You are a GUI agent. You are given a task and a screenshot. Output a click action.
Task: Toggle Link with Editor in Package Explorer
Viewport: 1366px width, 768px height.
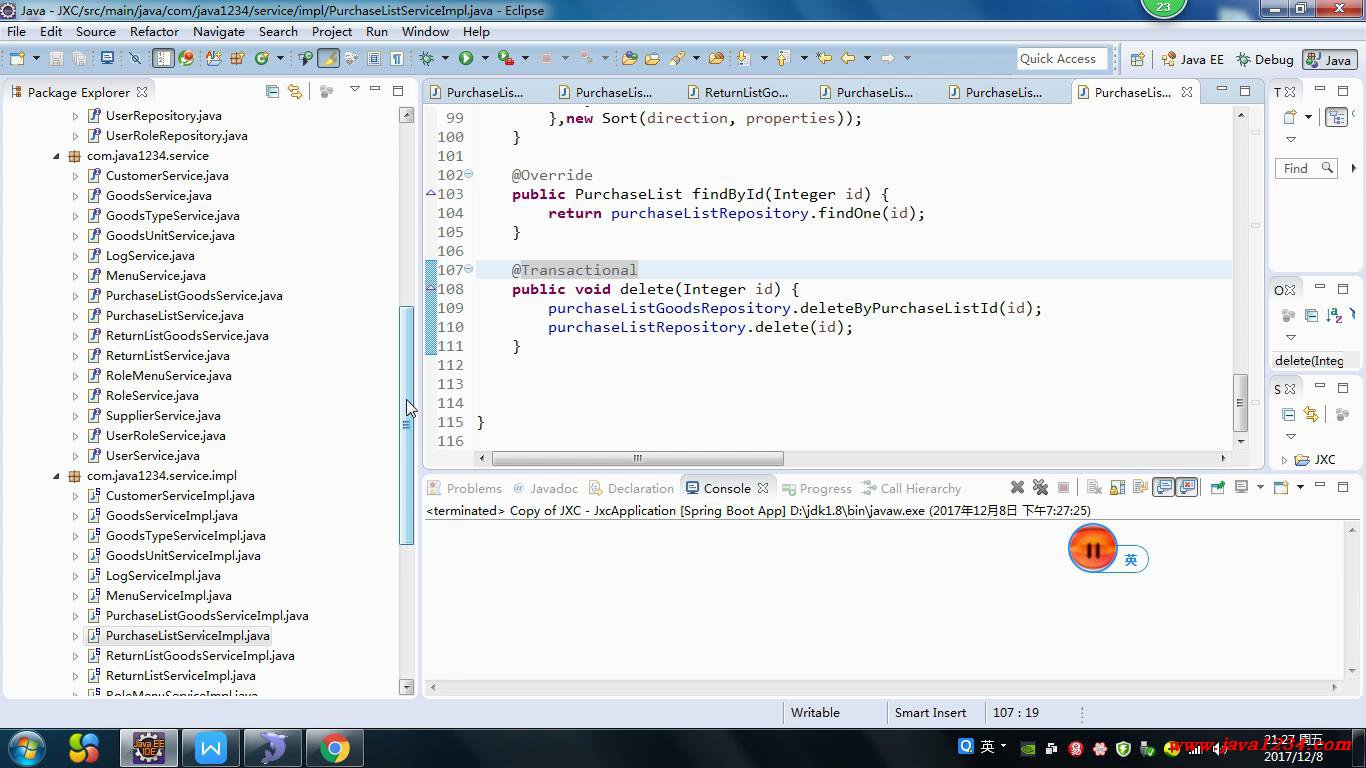click(x=295, y=92)
